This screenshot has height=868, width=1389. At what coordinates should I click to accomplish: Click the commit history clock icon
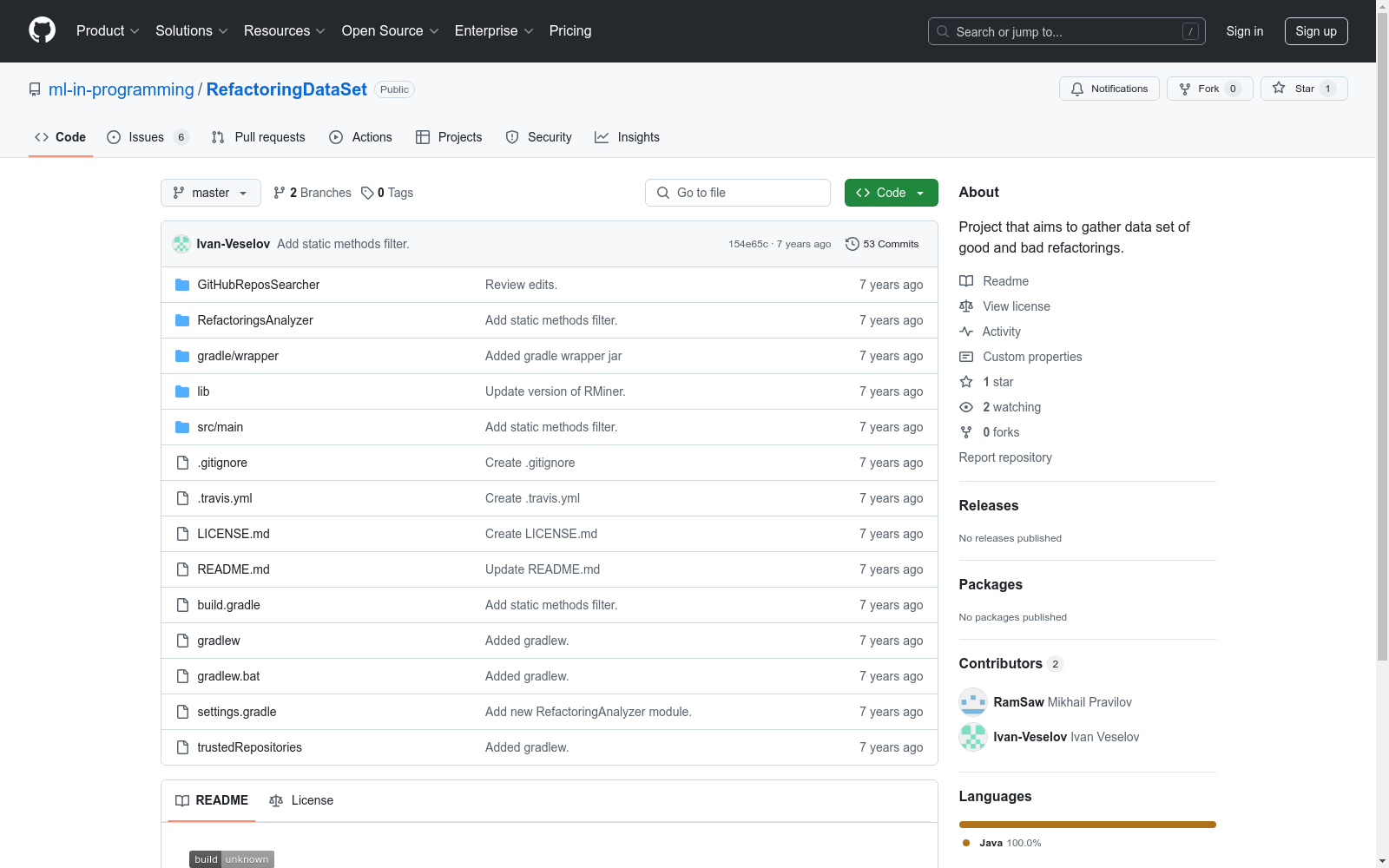point(852,244)
